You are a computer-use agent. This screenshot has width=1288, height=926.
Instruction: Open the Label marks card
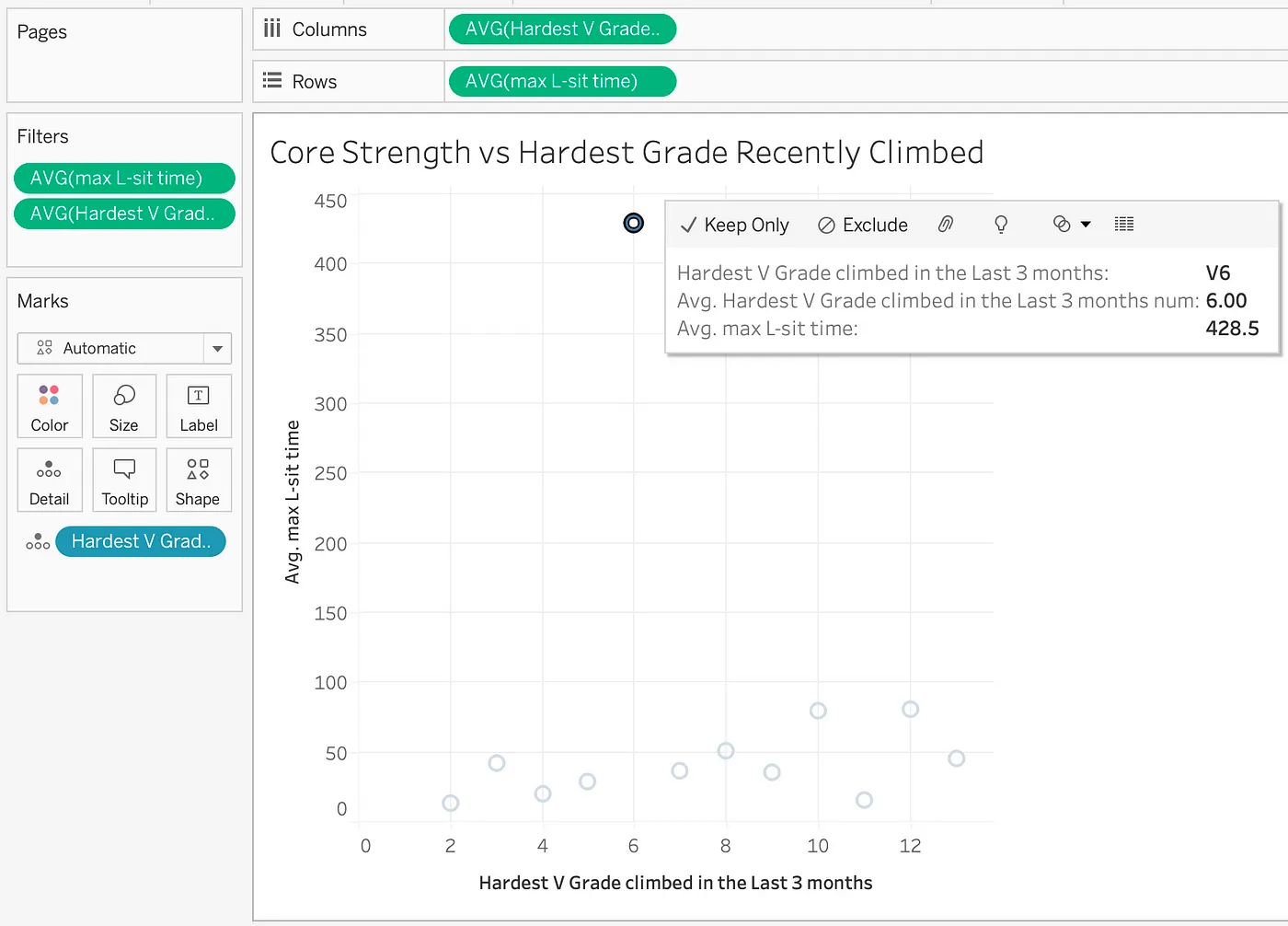point(199,406)
